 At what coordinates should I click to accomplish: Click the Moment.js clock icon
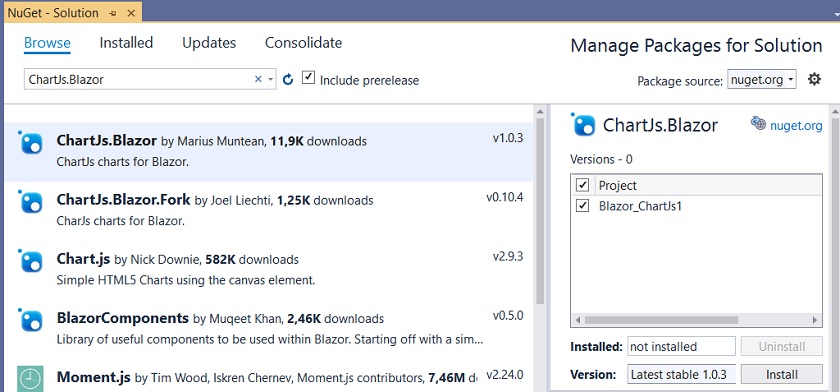[30, 379]
